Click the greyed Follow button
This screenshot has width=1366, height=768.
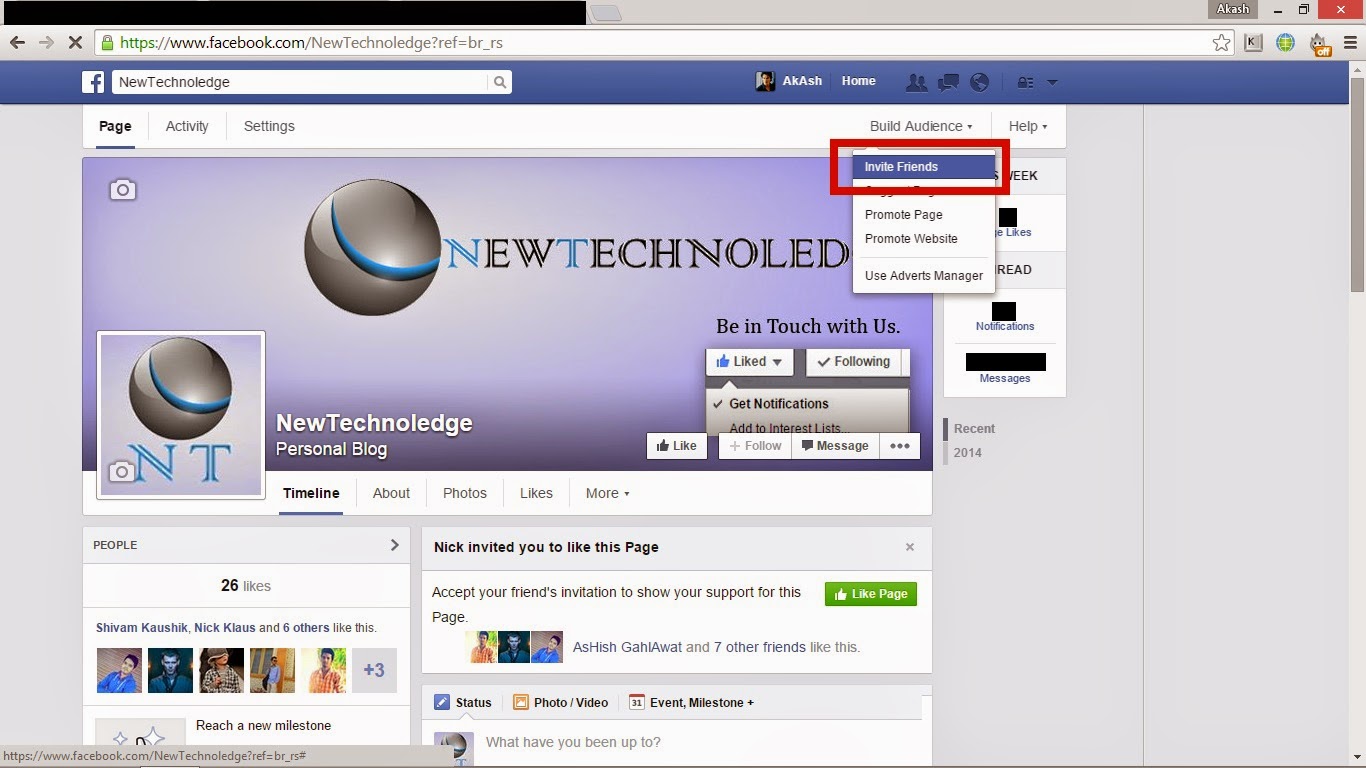click(755, 446)
